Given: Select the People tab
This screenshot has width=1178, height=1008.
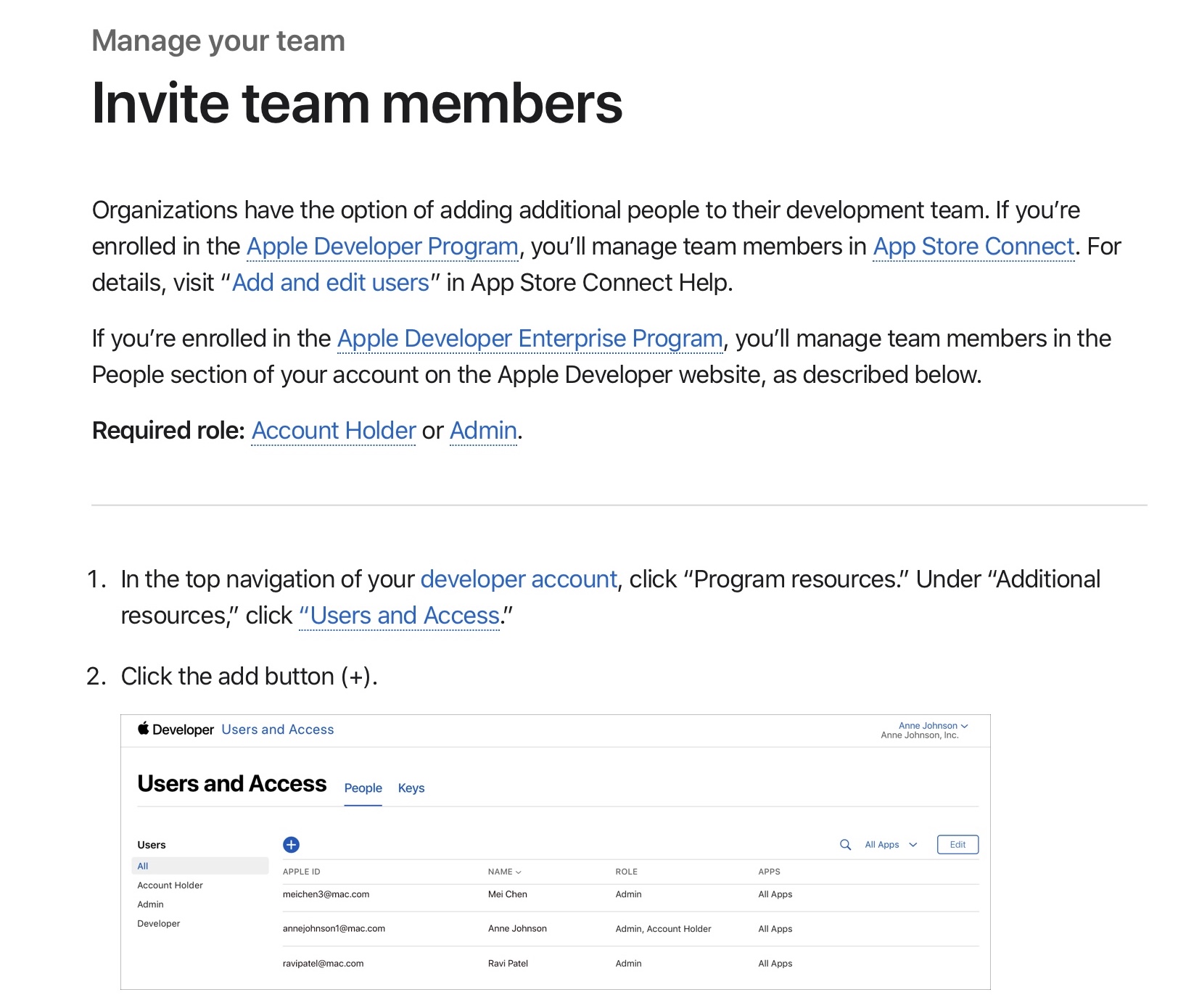Looking at the screenshot, I should click(x=363, y=788).
